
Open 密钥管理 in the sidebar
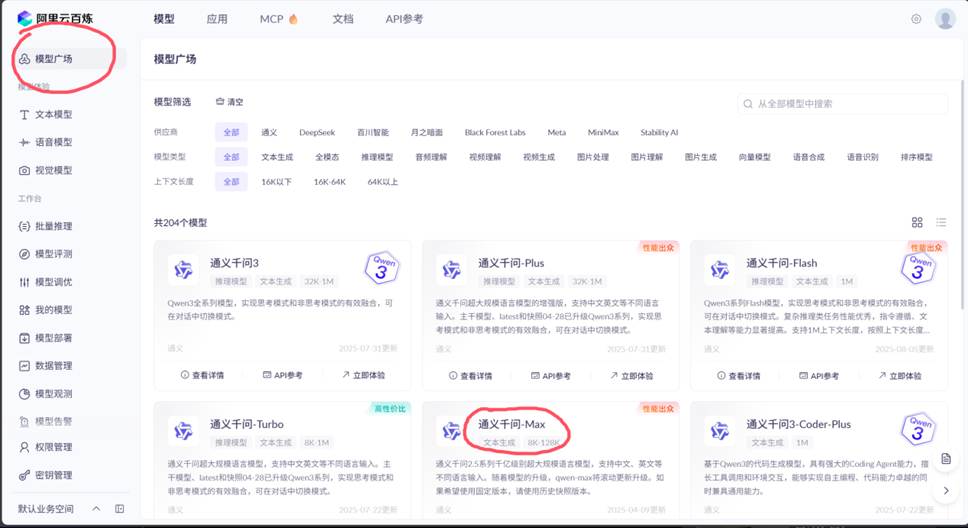click(53, 475)
